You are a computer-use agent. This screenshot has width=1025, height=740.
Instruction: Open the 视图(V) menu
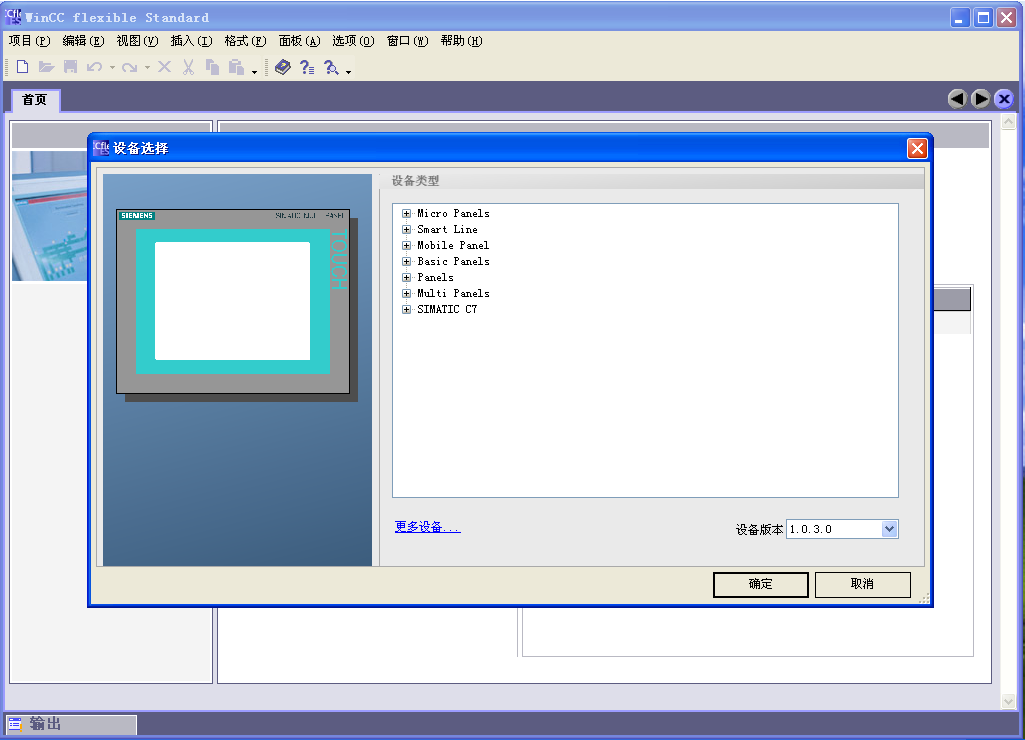[x=137, y=41]
